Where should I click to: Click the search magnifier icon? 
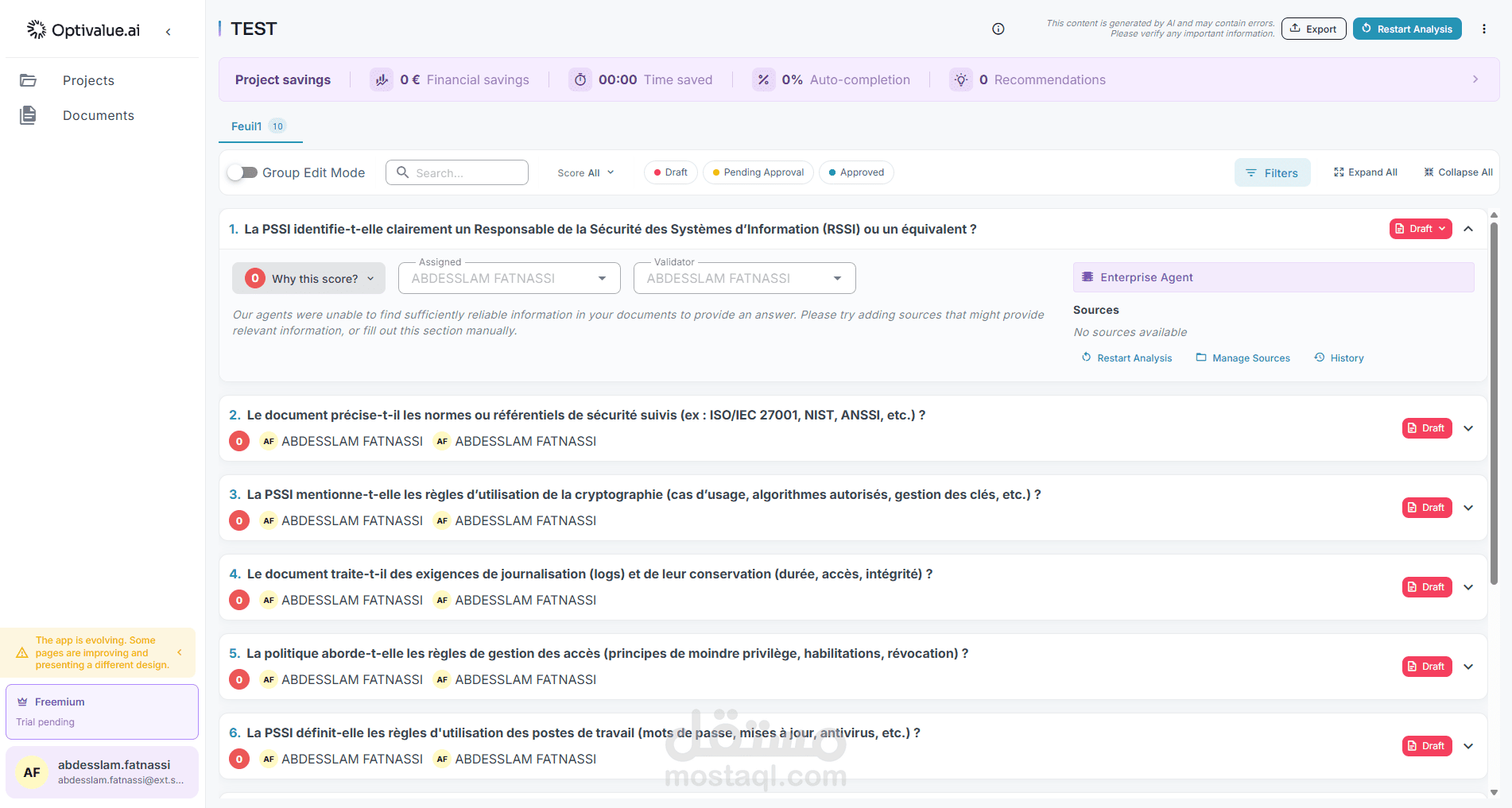click(x=403, y=172)
